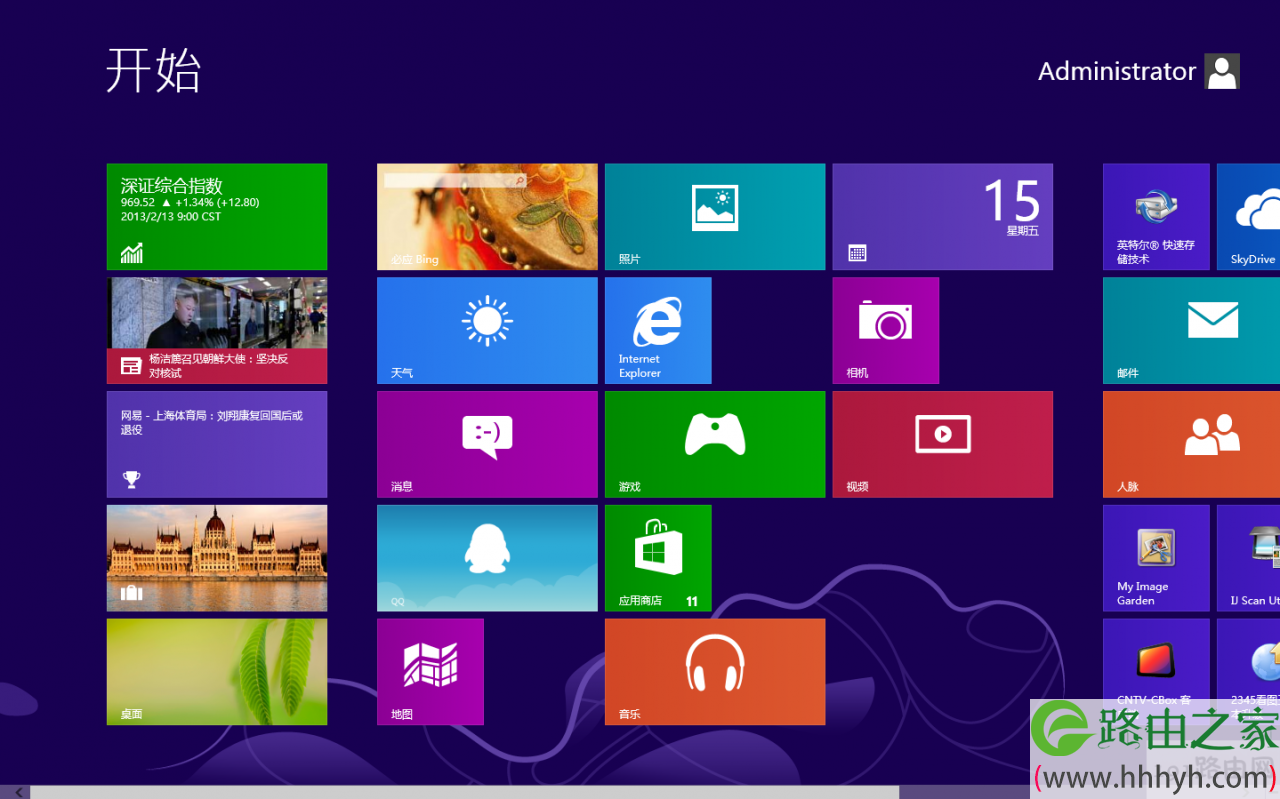Open the SkyDrive cloud tile

click(x=1248, y=216)
